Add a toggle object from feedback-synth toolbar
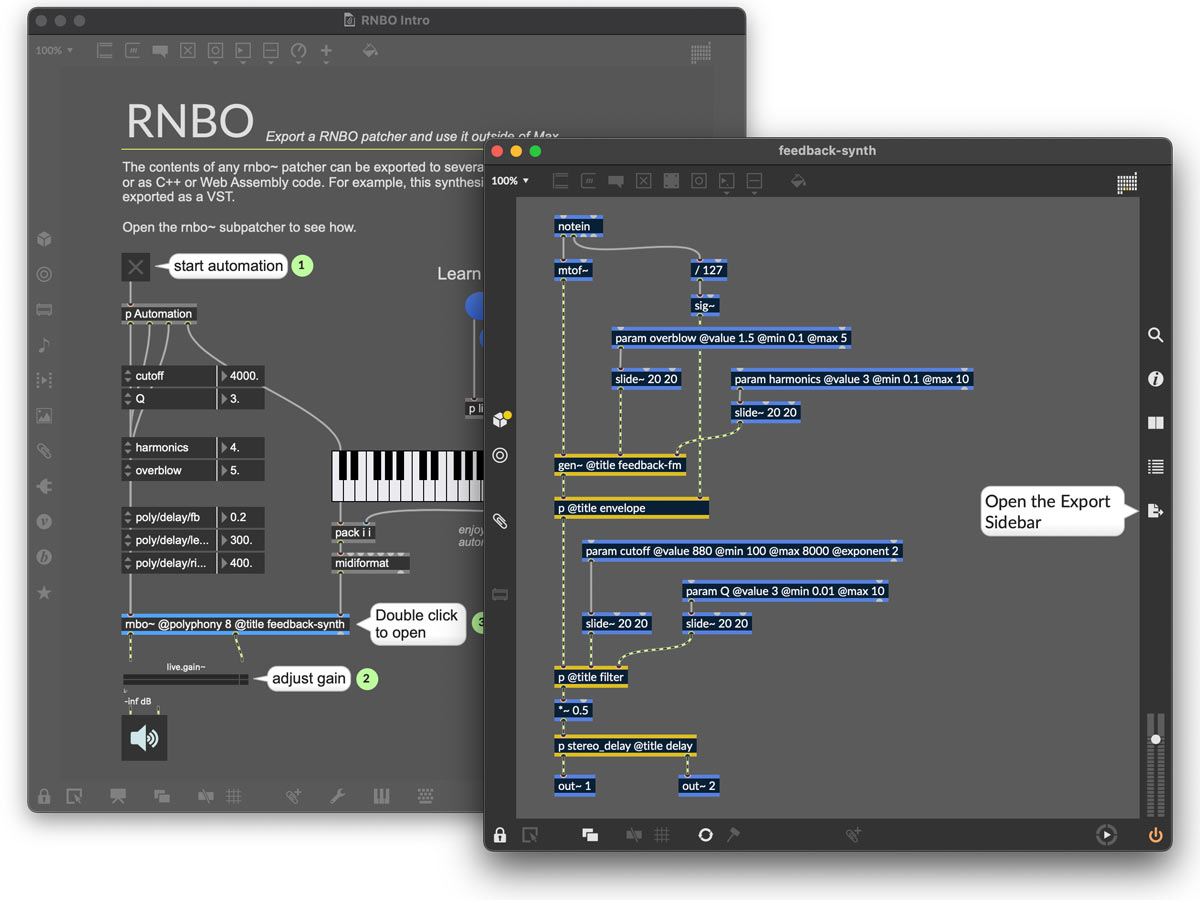The width and height of the screenshot is (1200, 900). [644, 181]
